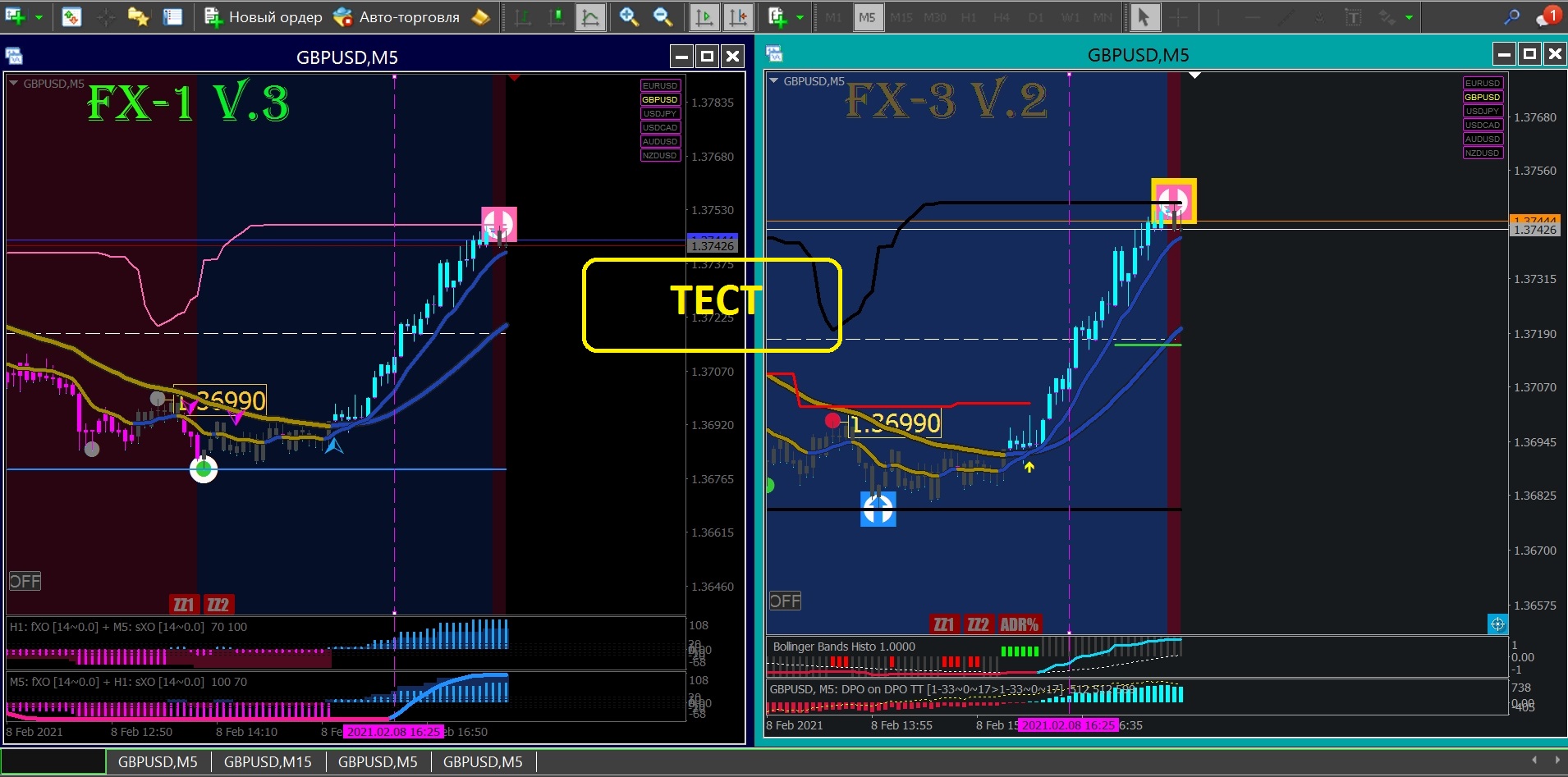Select the H1 timeframe
The width and height of the screenshot is (1568, 777).
[969, 17]
